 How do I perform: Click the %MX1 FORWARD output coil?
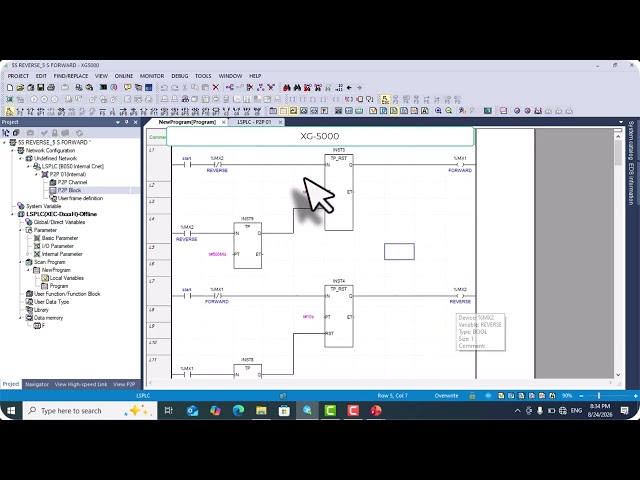click(460, 164)
